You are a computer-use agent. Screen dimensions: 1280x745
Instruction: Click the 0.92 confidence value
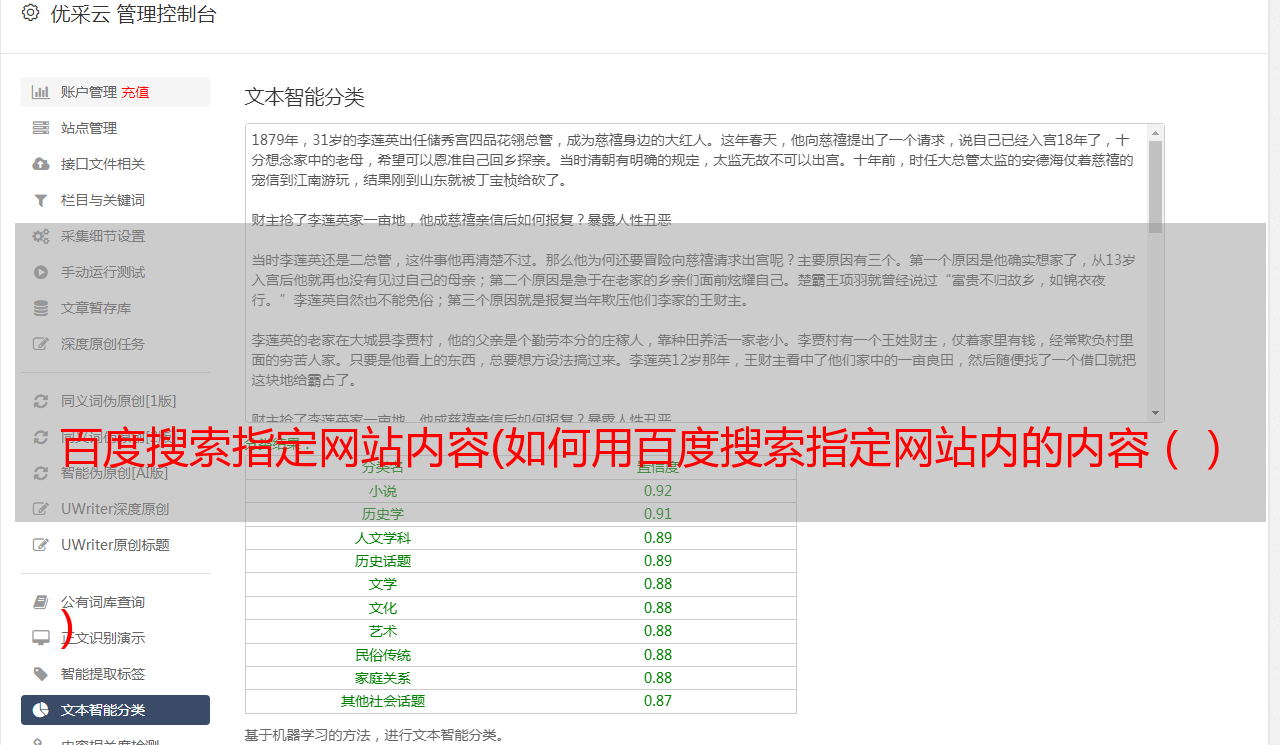(658, 491)
